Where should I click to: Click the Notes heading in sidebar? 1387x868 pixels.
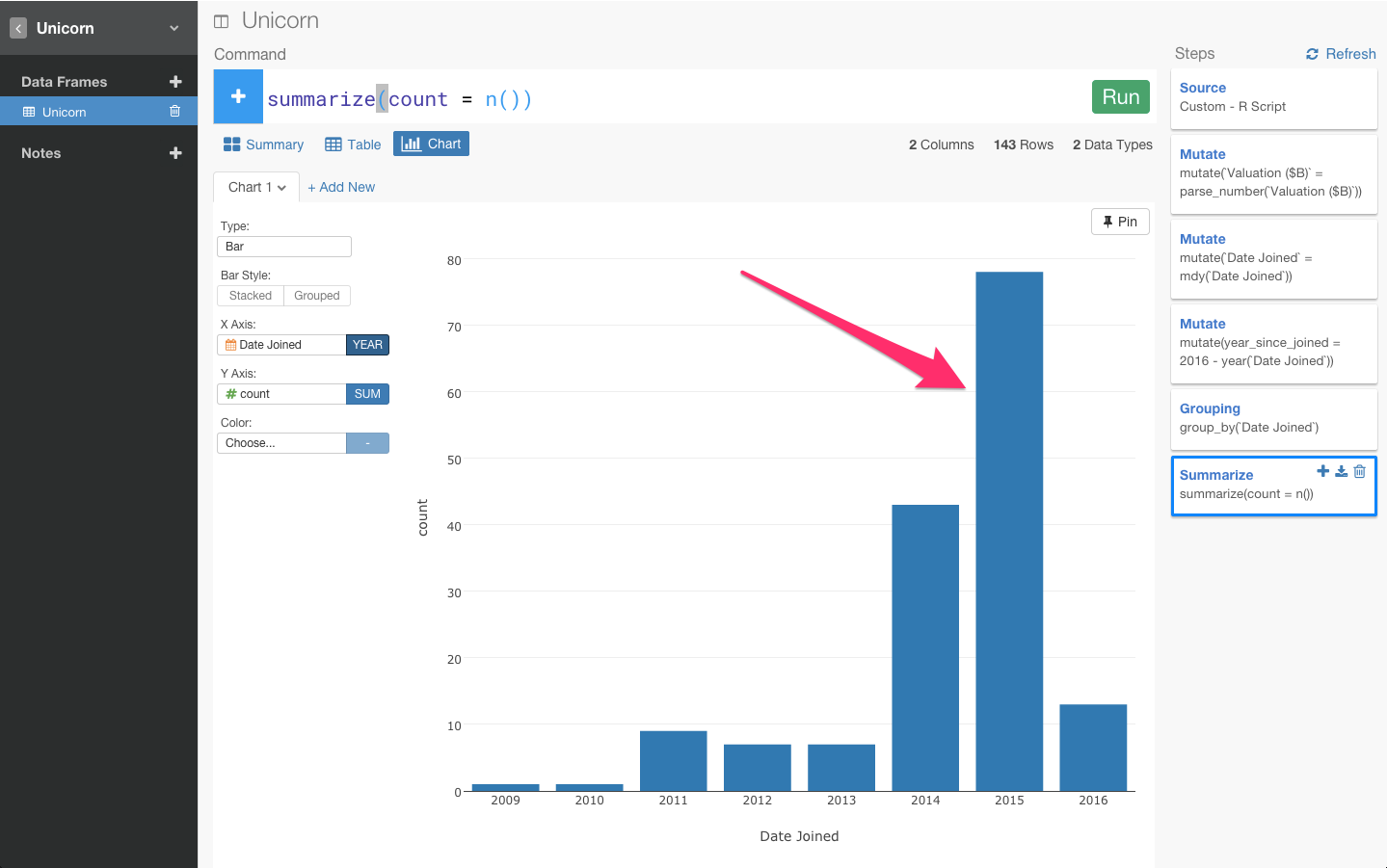[x=41, y=153]
